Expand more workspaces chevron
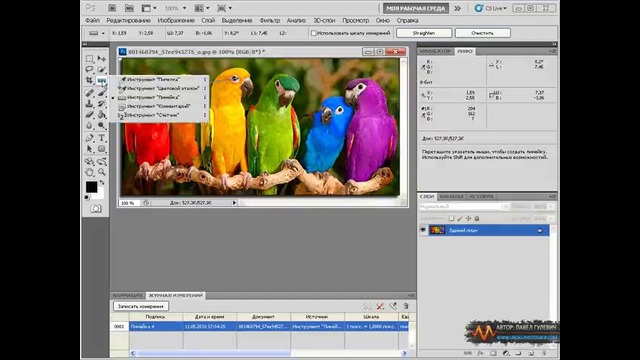This screenshot has width=640, height=360. click(x=457, y=8)
